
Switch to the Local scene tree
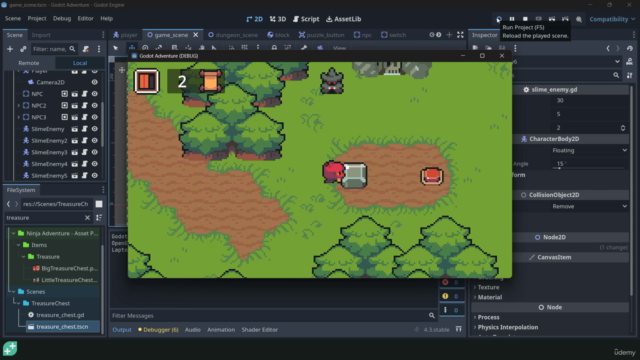pos(80,63)
